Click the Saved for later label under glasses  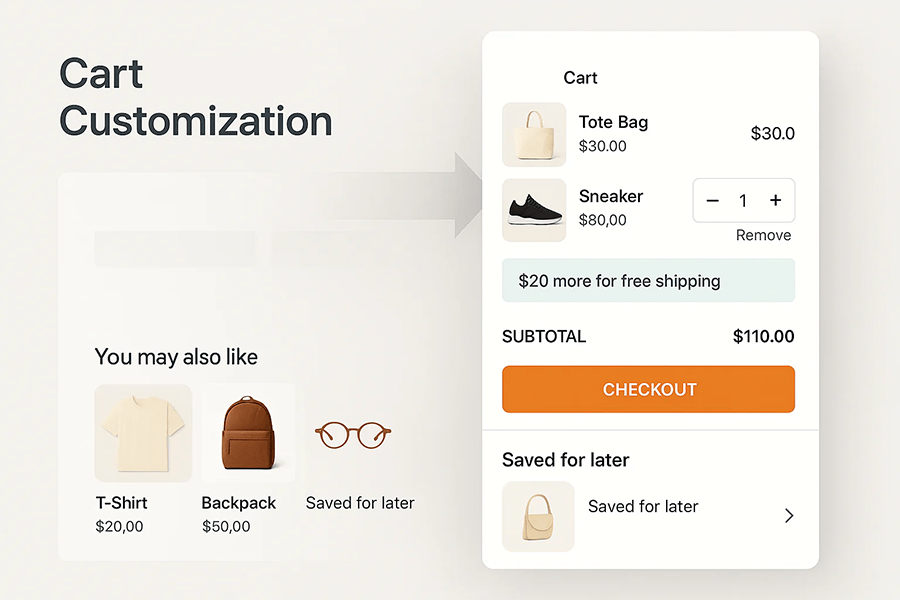359,503
